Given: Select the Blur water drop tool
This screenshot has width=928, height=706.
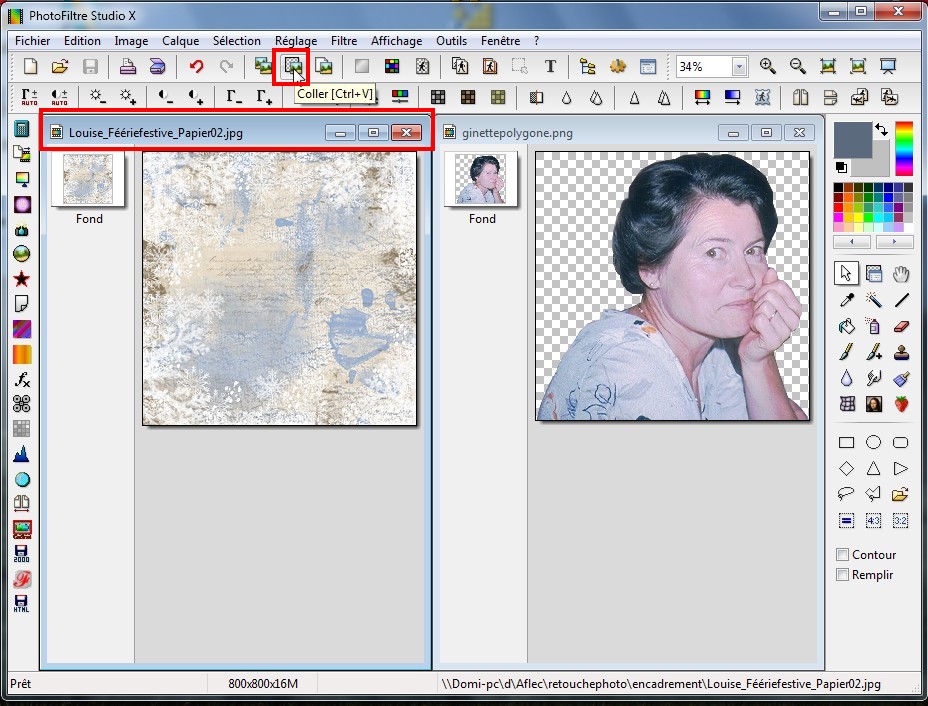Looking at the screenshot, I should (847, 378).
